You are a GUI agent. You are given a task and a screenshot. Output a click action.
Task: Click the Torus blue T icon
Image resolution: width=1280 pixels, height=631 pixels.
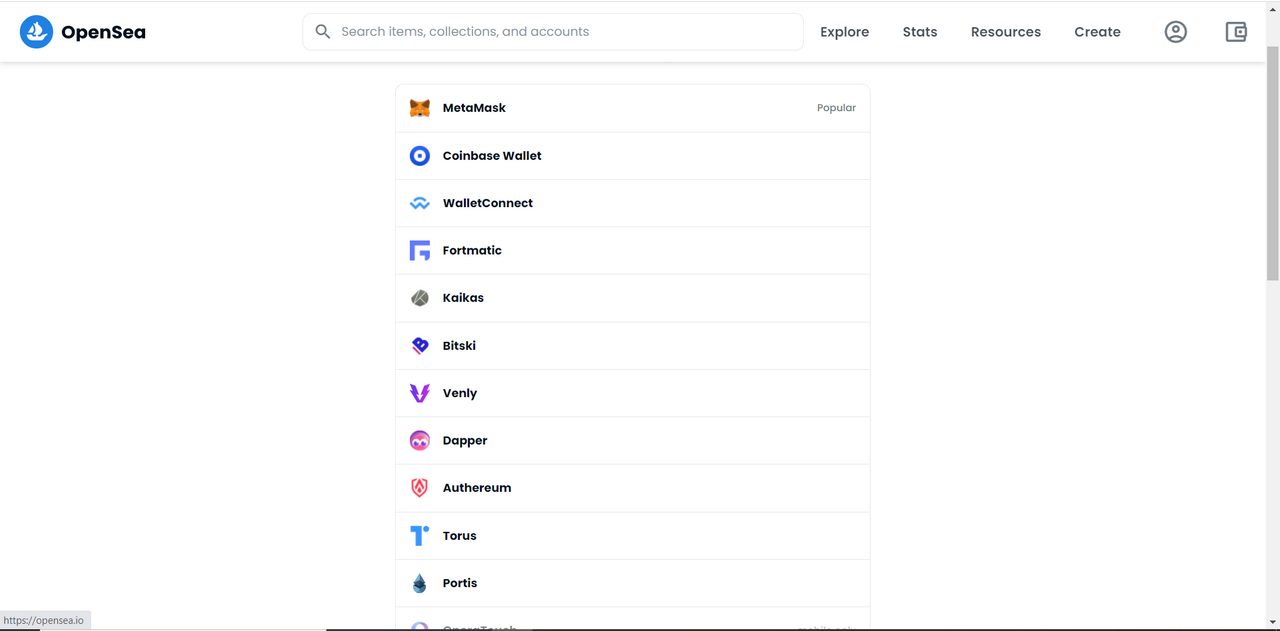pyautogui.click(x=420, y=536)
